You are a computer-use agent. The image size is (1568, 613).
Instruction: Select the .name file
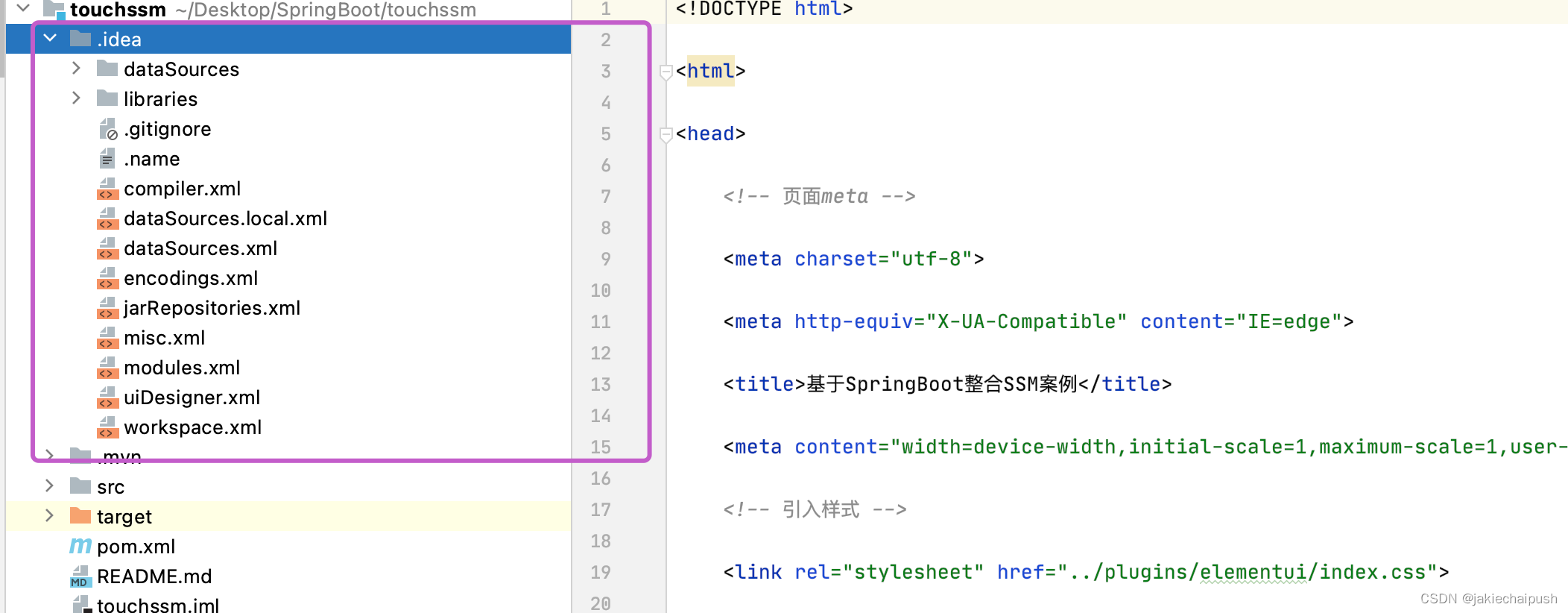[152, 159]
